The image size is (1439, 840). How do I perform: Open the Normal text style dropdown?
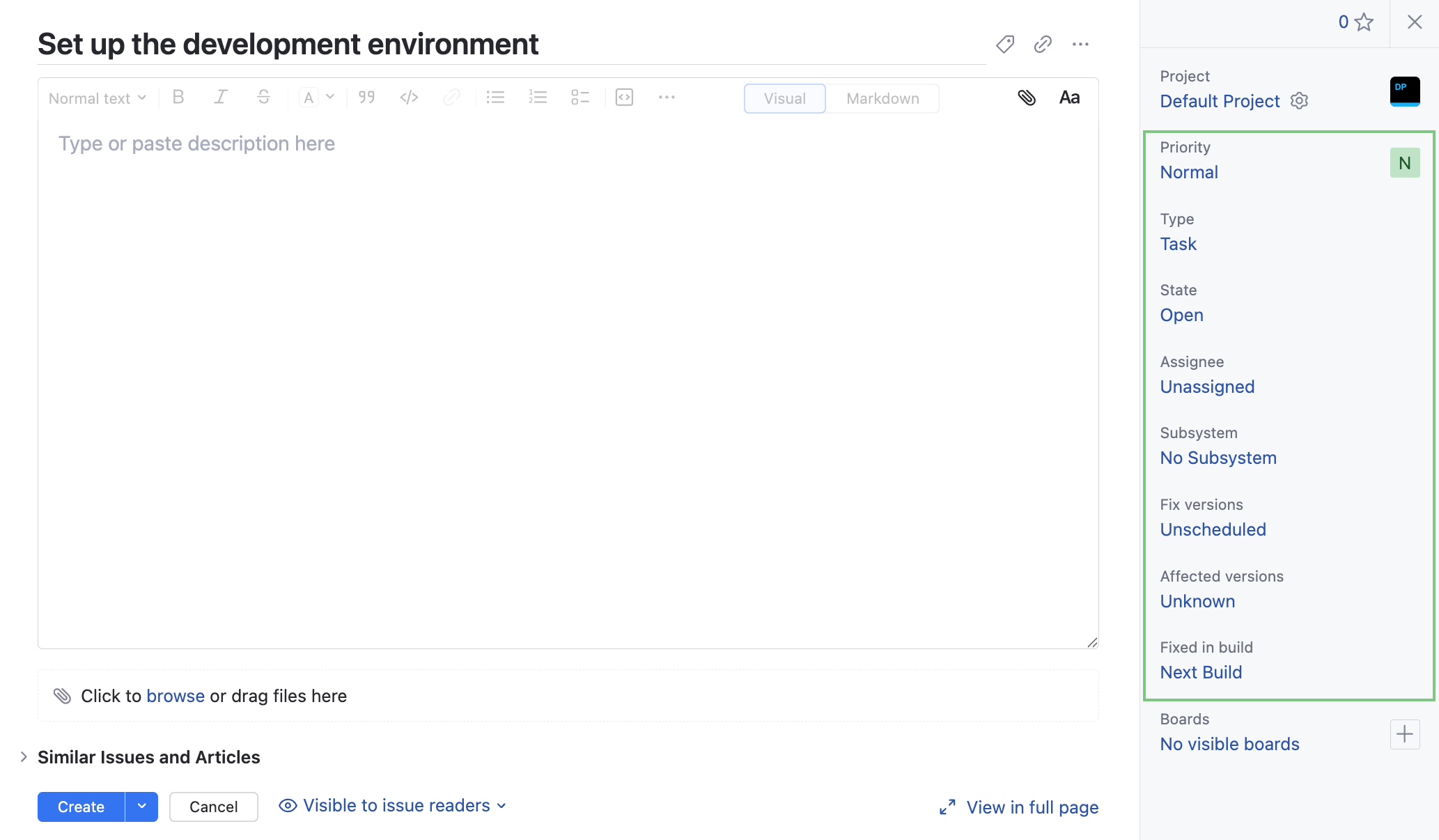(x=98, y=98)
